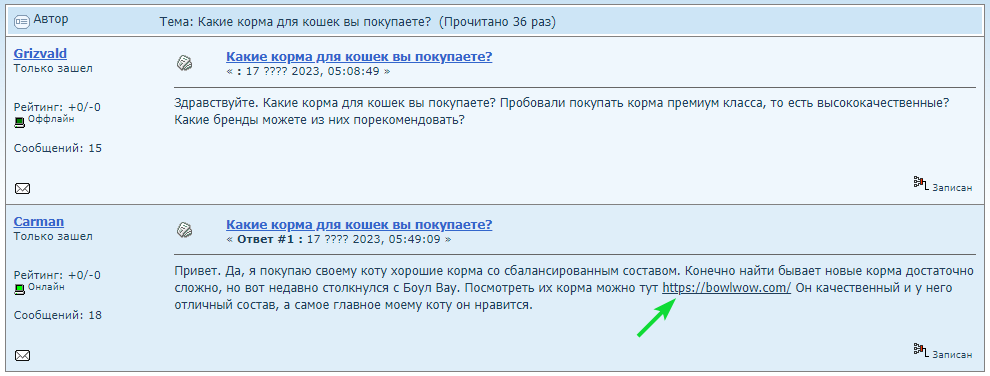Open topic title link in Carman's reply
This screenshot has width=990, height=376.
[359, 225]
